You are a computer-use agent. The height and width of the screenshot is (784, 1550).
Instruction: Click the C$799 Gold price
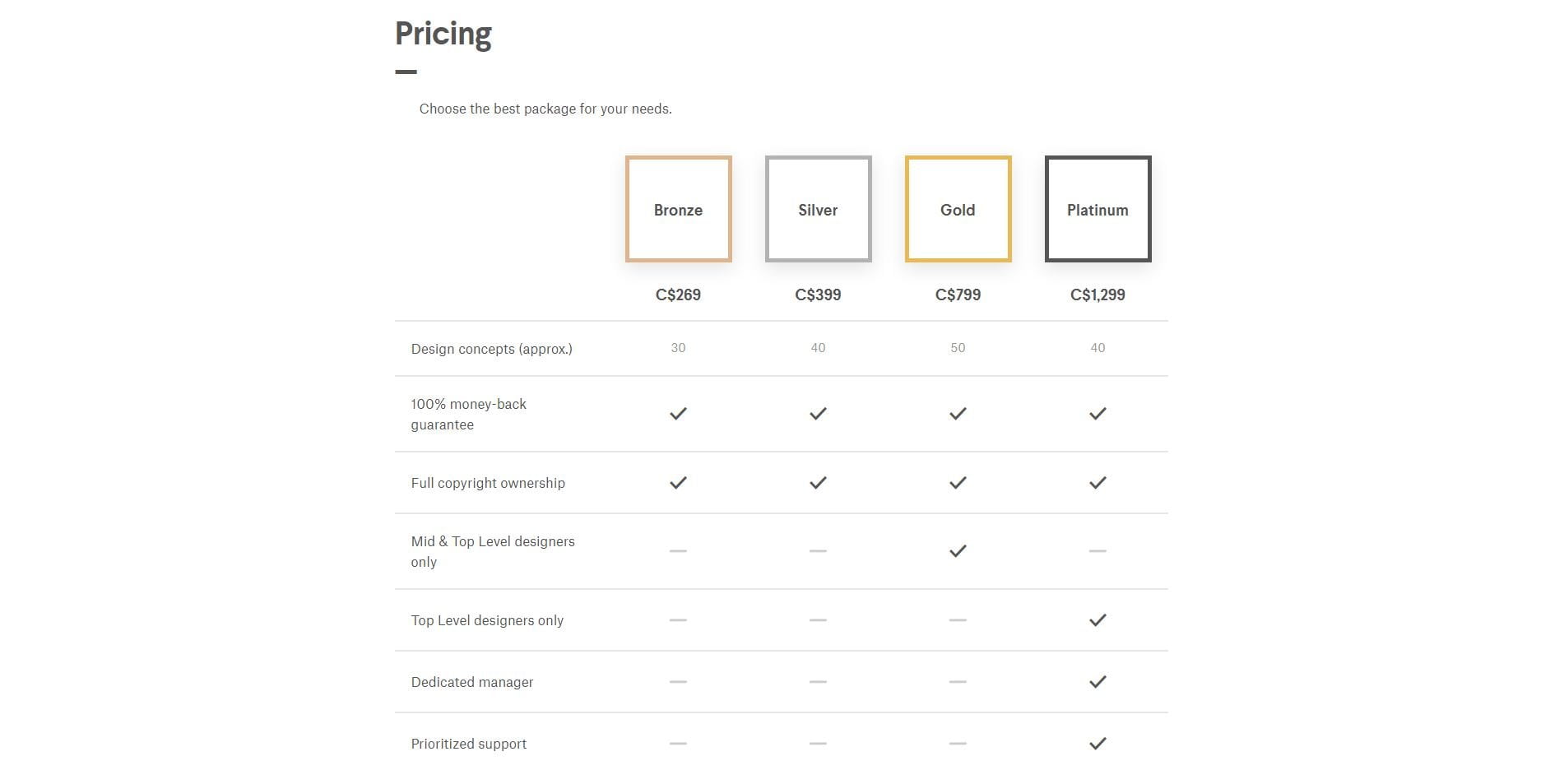point(958,295)
